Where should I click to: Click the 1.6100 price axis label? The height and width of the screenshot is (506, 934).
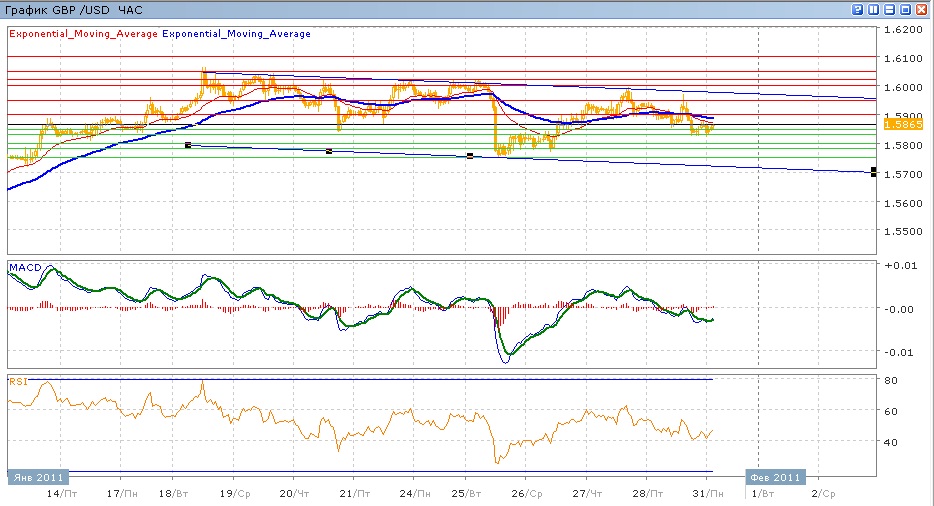pos(903,58)
